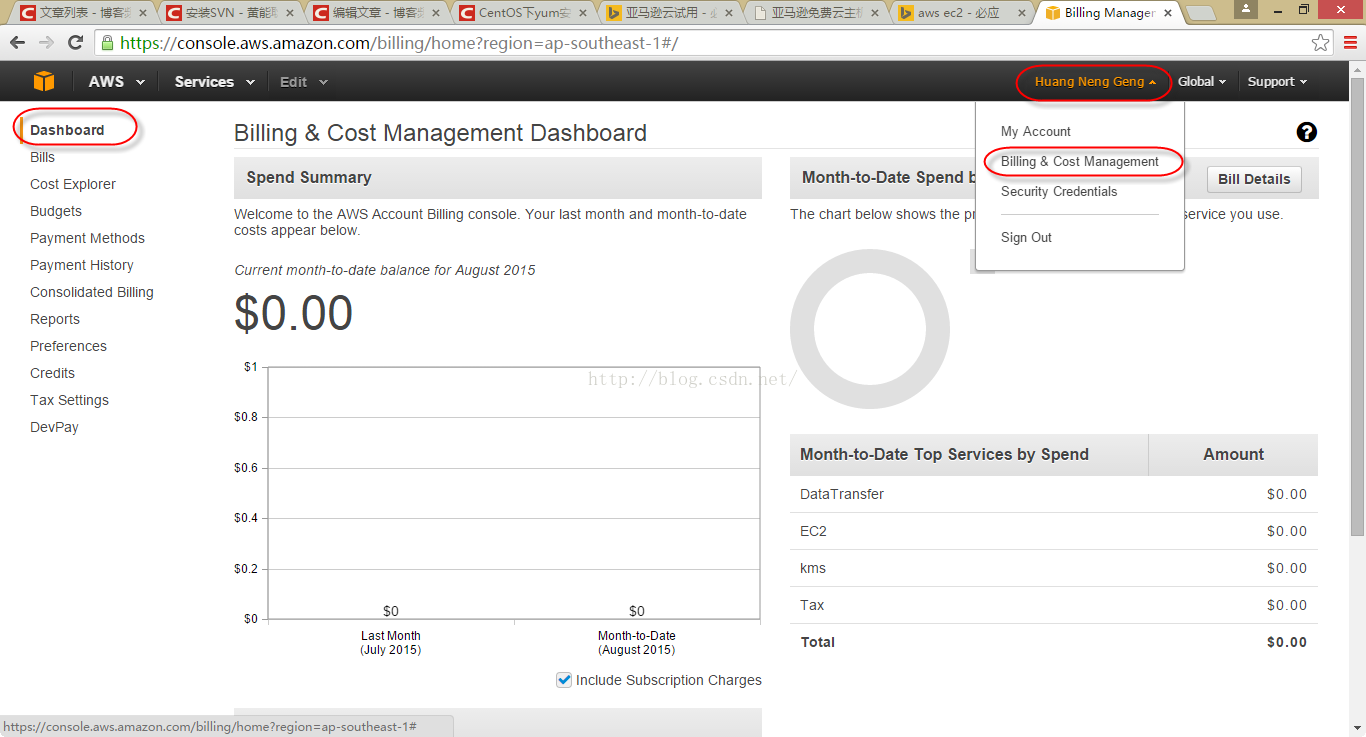Screen dimensions: 1366x737
Task: Open Chrome menu hamburger icon
Action: (1348, 43)
